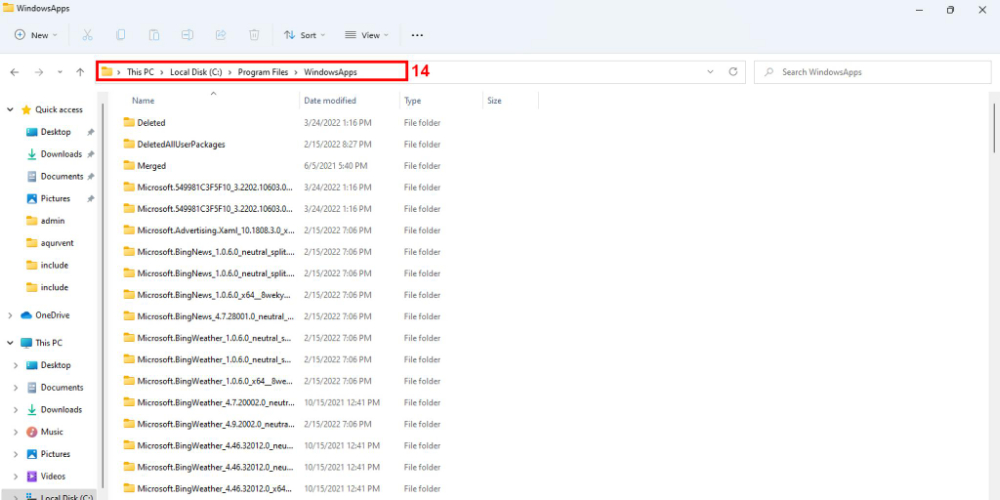
Task: Open the aqurvent folder in sidebar
Action: click(55, 243)
